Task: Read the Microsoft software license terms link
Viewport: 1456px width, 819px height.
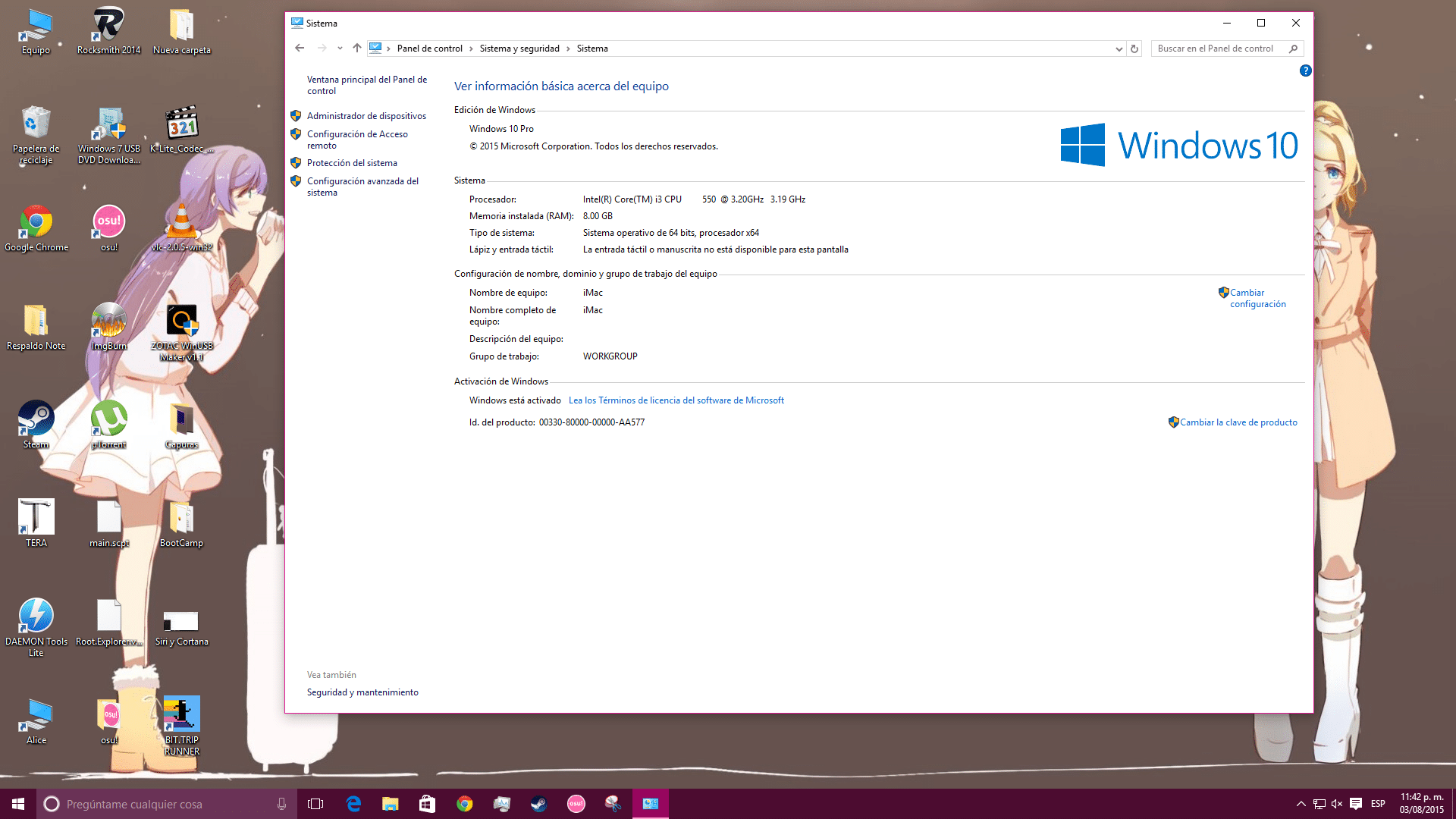Action: click(x=676, y=400)
